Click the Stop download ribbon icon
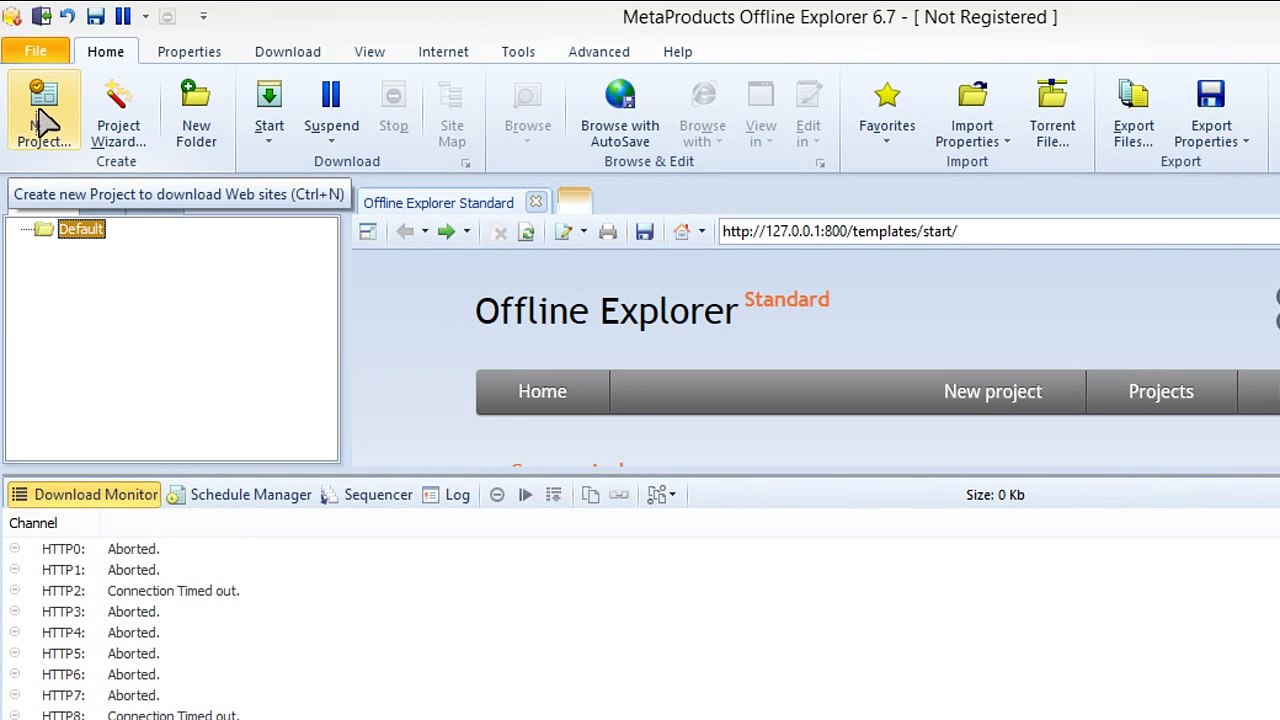 click(x=393, y=105)
